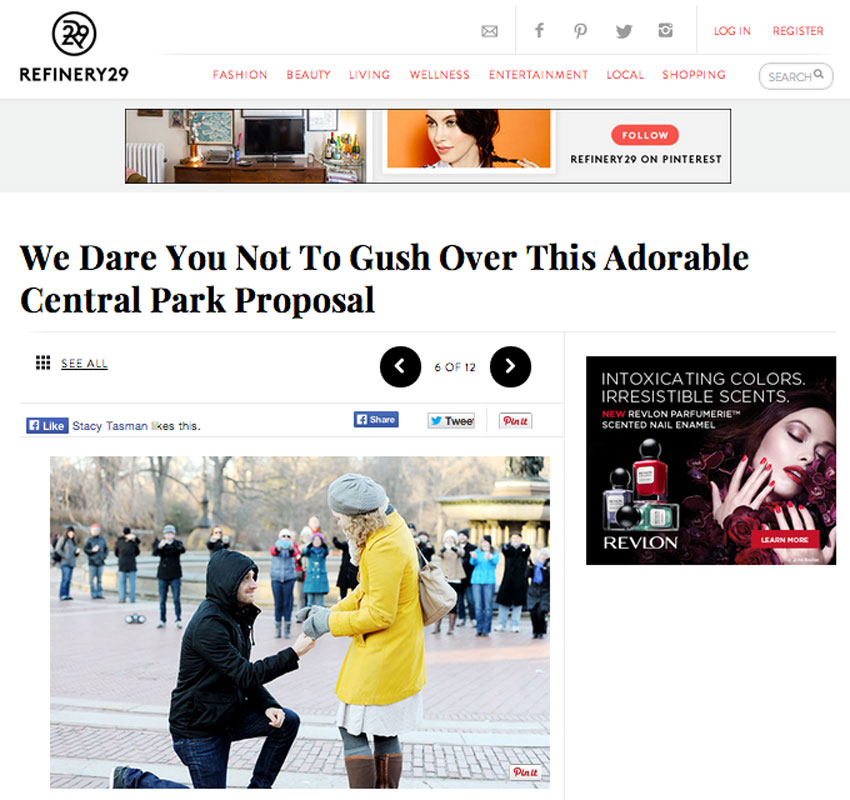
Task: Pin it using the toolbar Pin it button
Action: click(x=516, y=421)
